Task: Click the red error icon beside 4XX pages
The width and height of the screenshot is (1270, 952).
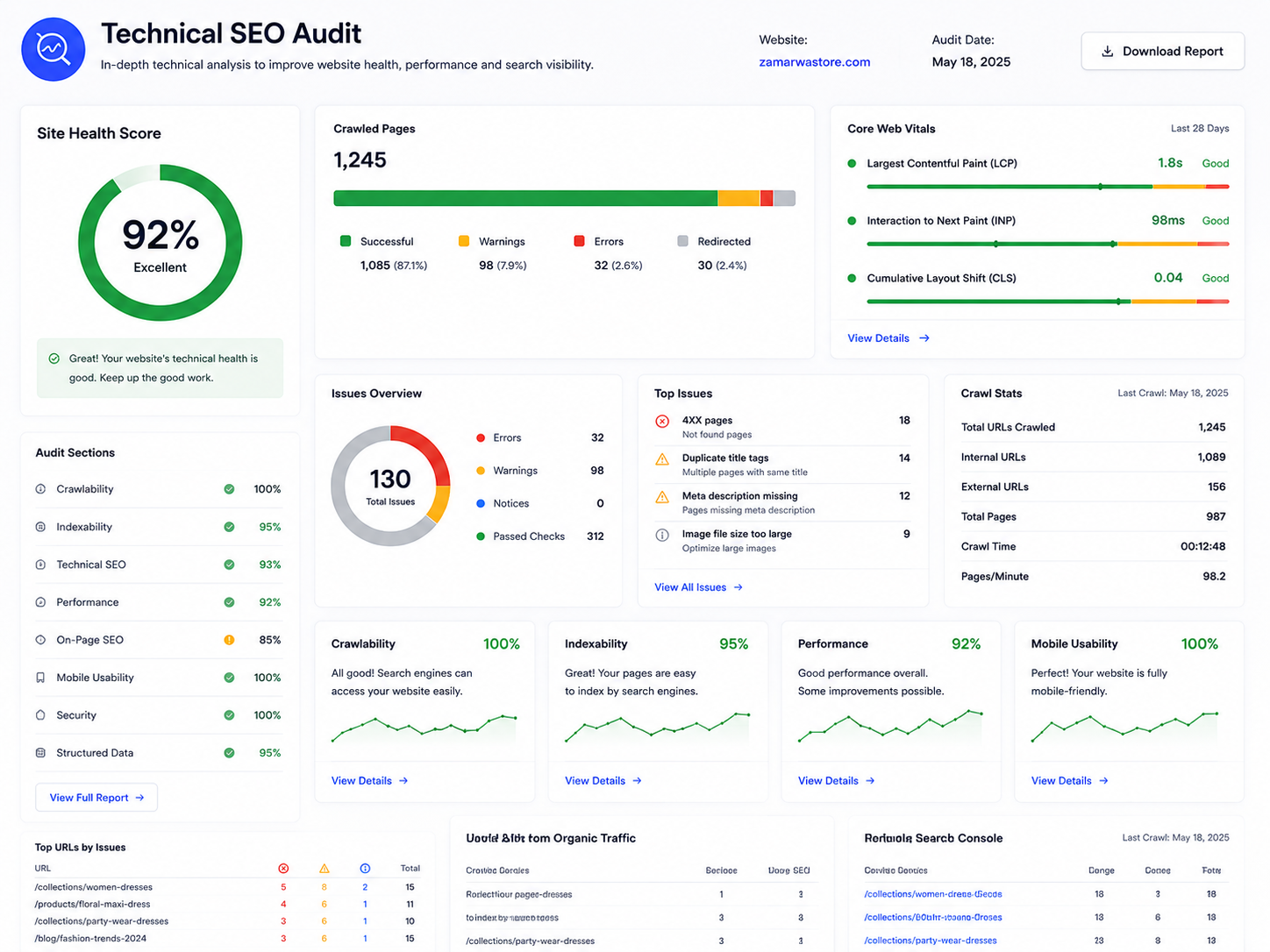Action: point(662,422)
